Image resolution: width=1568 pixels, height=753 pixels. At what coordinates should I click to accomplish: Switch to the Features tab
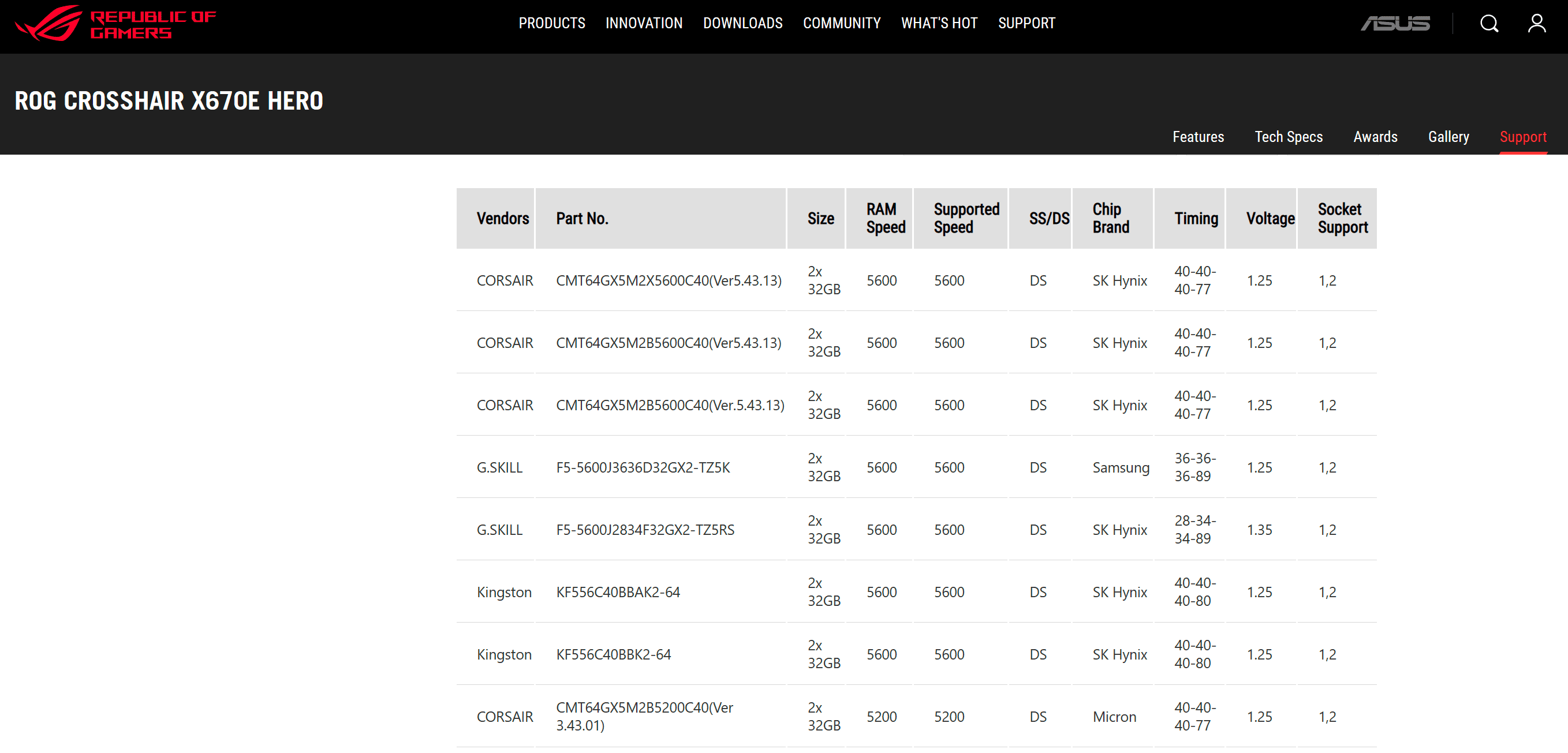pyautogui.click(x=1198, y=137)
